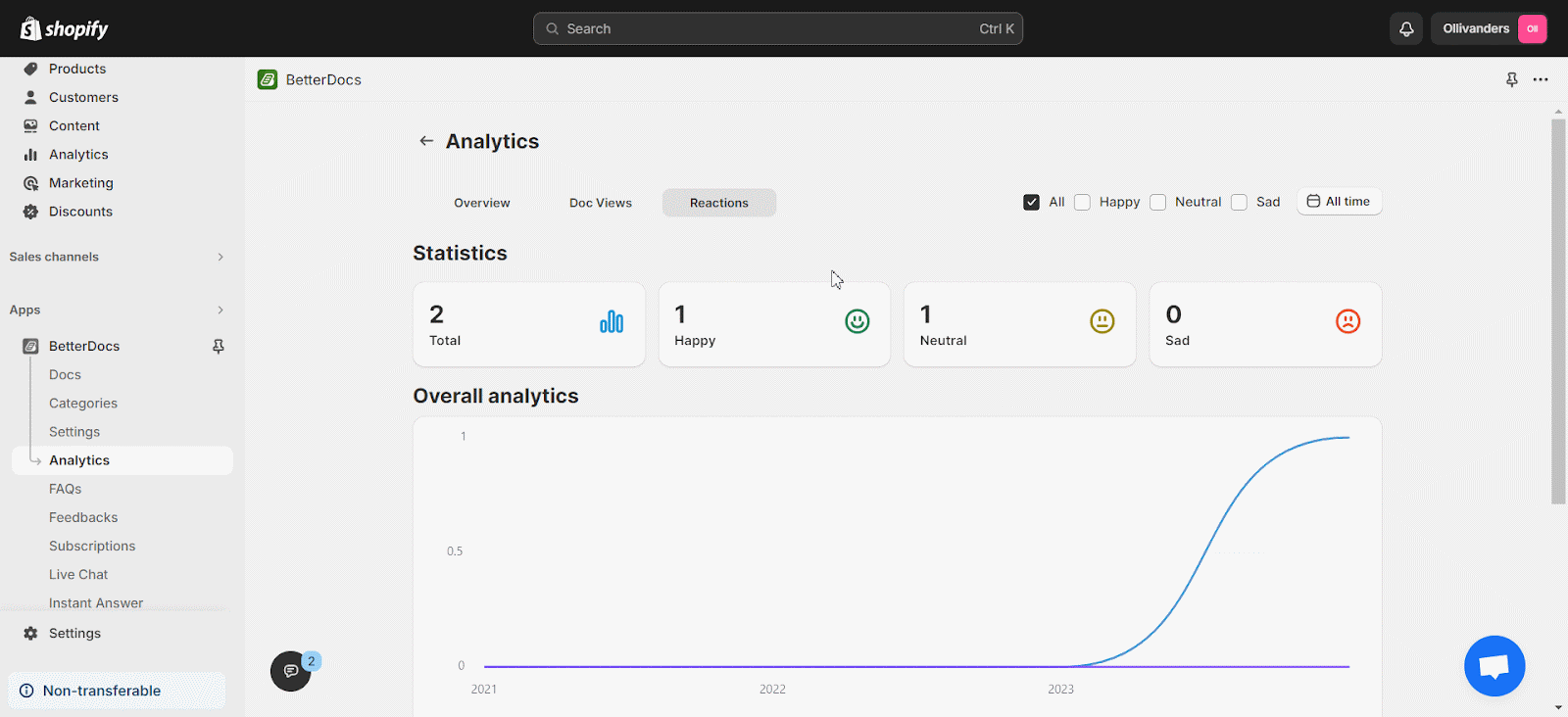1568x717 pixels.
Task: Open the dark chat widget with badge
Action: coord(291,671)
